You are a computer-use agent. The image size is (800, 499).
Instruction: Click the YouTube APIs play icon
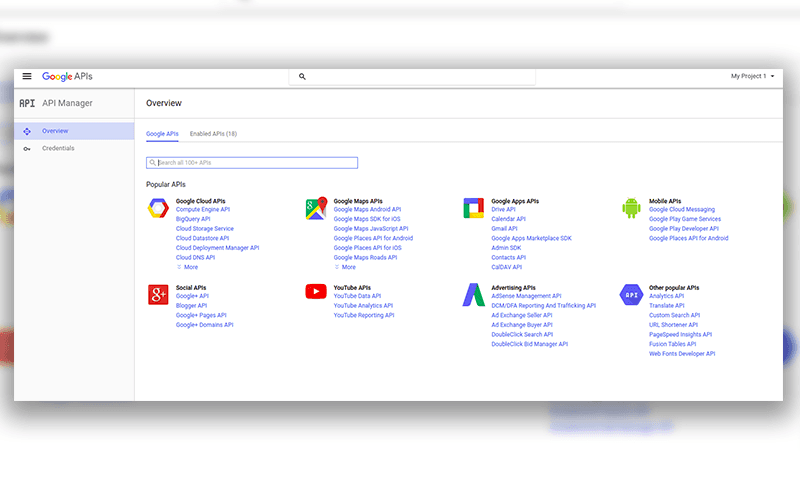(x=316, y=291)
